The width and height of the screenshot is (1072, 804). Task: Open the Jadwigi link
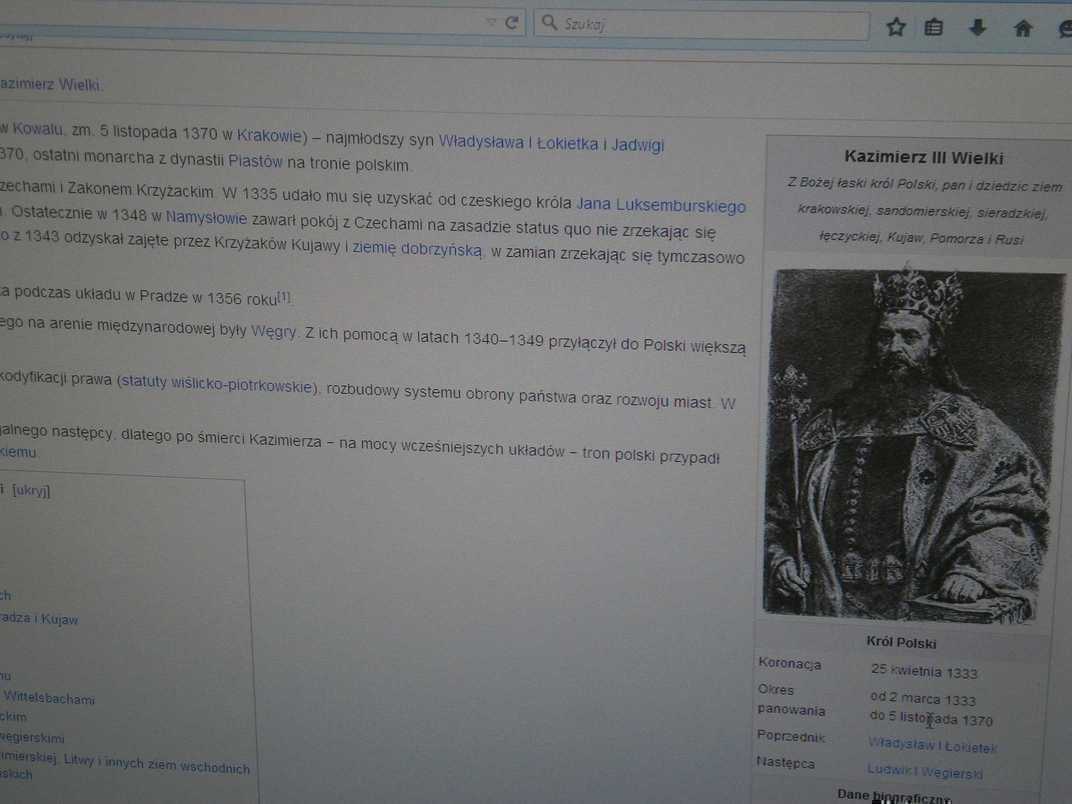pyautogui.click(x=637, y=145)
